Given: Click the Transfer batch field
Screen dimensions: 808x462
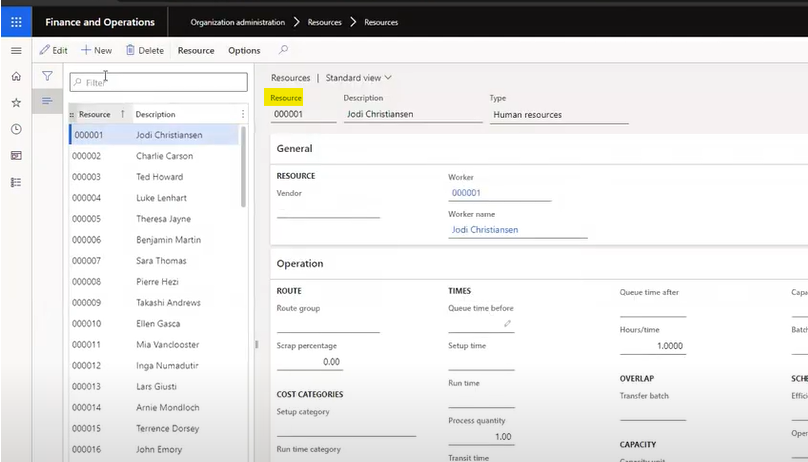Looking at the screenshot, I should coord(653,412).
